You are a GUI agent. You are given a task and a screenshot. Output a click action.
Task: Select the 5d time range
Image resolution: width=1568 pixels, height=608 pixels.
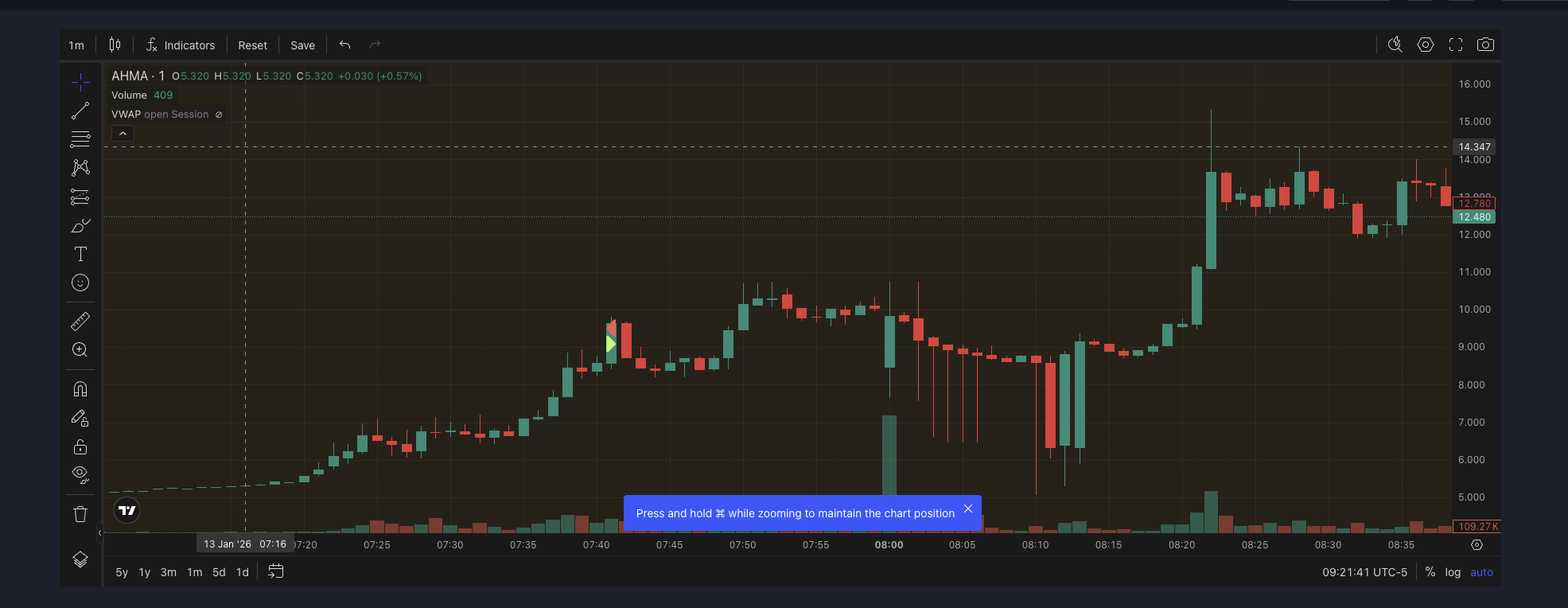tap(219, 572)
